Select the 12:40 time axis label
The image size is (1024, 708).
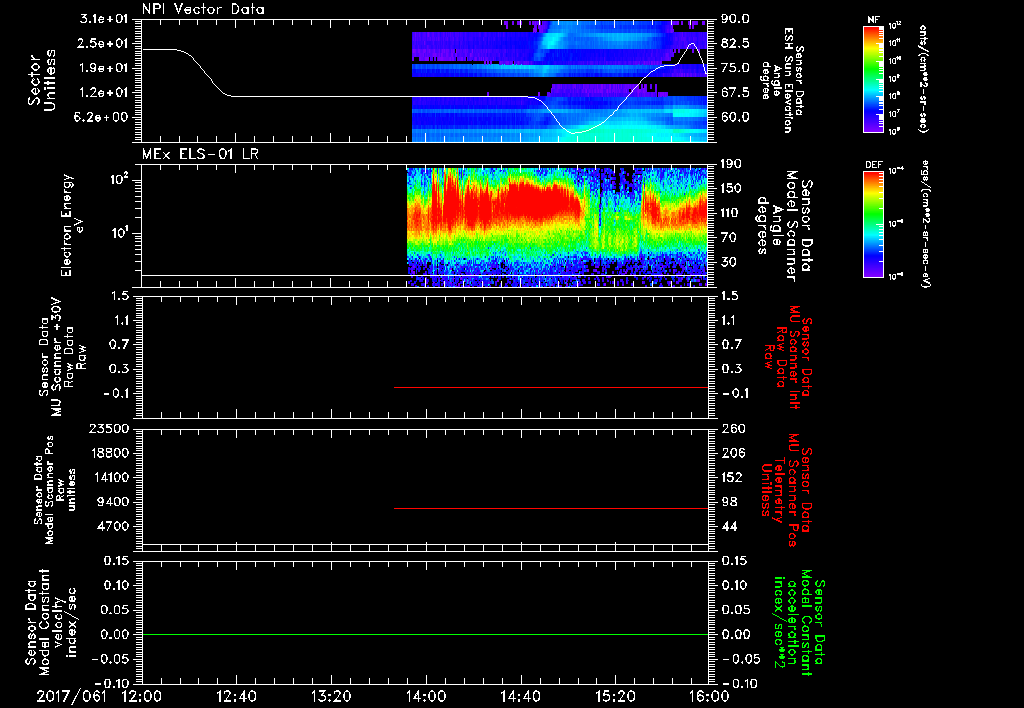coord(236,696)
